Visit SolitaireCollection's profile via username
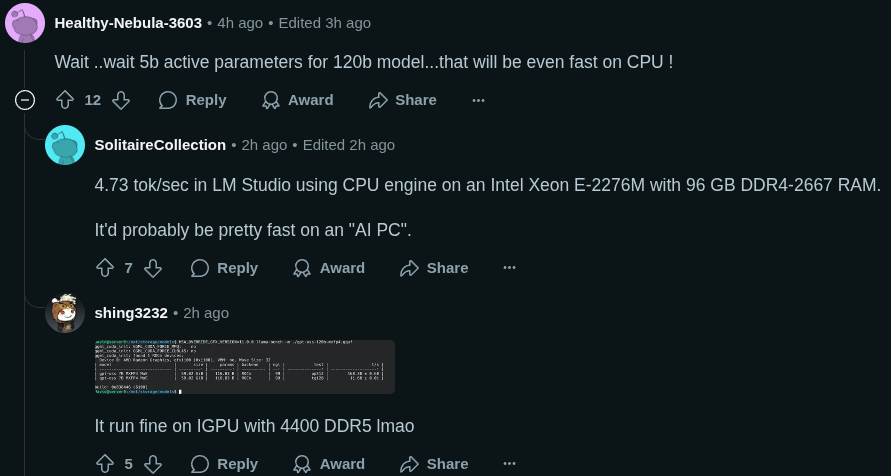The image size is (891, 476). 160,145
